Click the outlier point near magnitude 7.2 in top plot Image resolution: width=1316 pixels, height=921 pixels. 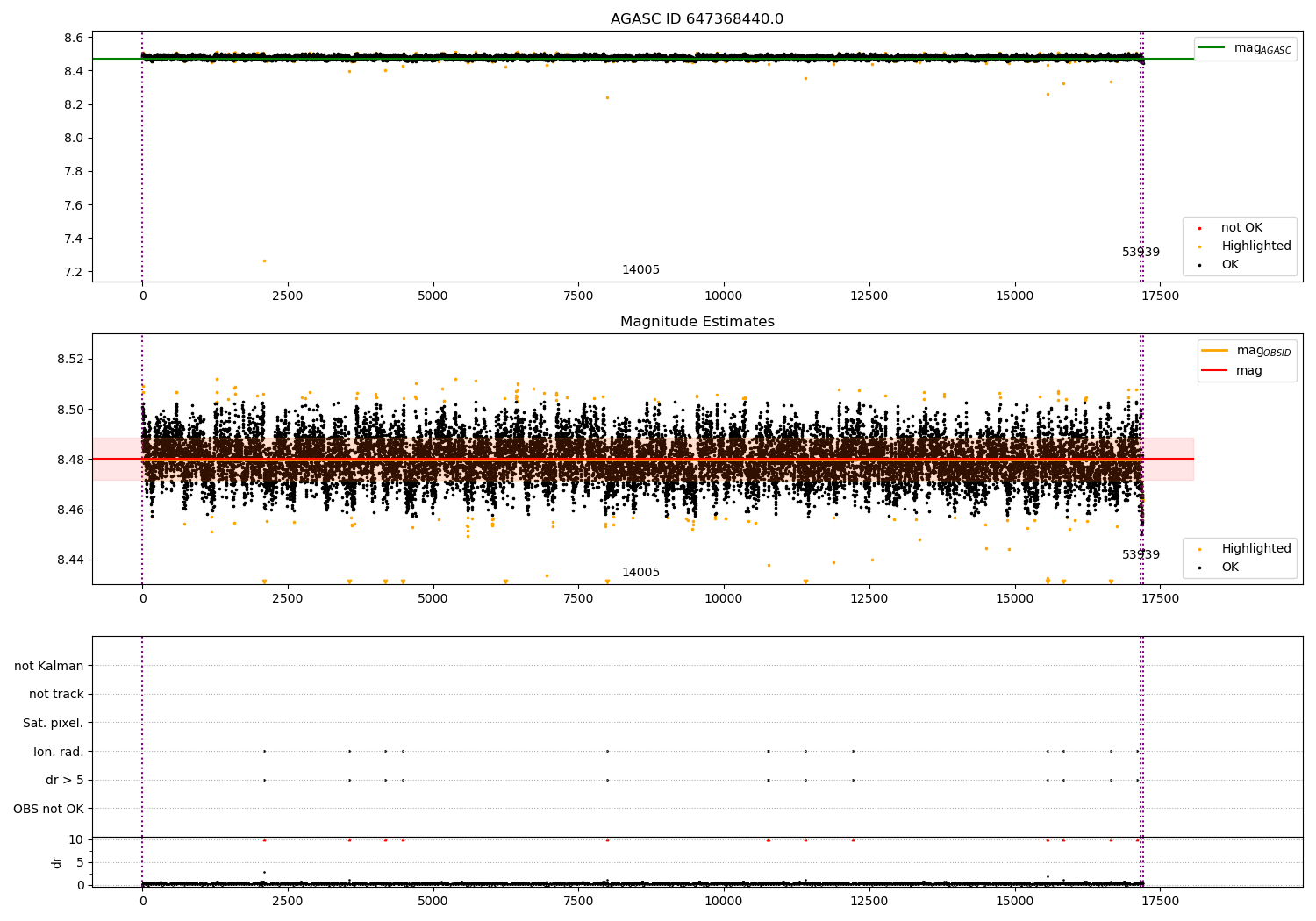pyautogui.click(x=264, y=261)
